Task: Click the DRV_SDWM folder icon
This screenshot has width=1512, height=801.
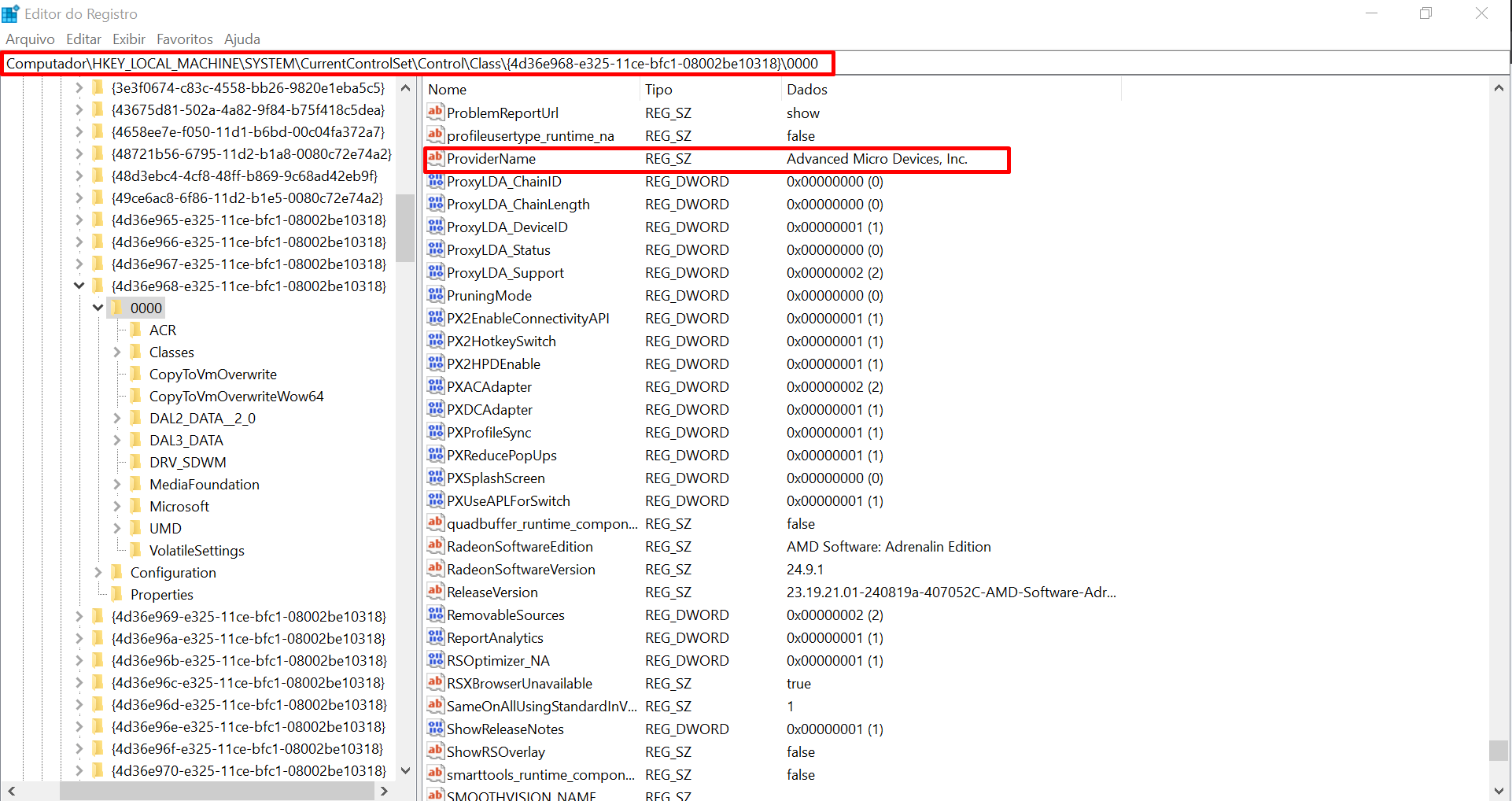Action: click(x=135, y=462)
